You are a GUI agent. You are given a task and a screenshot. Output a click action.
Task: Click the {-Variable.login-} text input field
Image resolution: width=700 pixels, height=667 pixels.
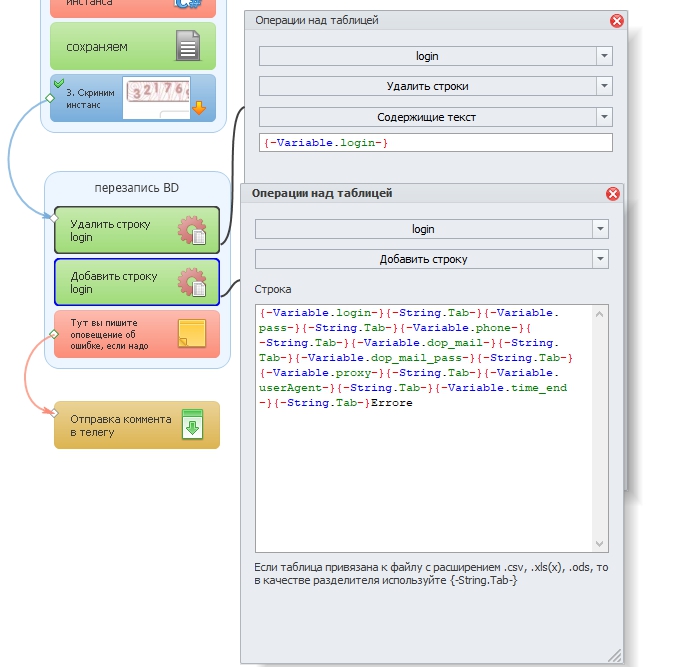tap(435, 143)
